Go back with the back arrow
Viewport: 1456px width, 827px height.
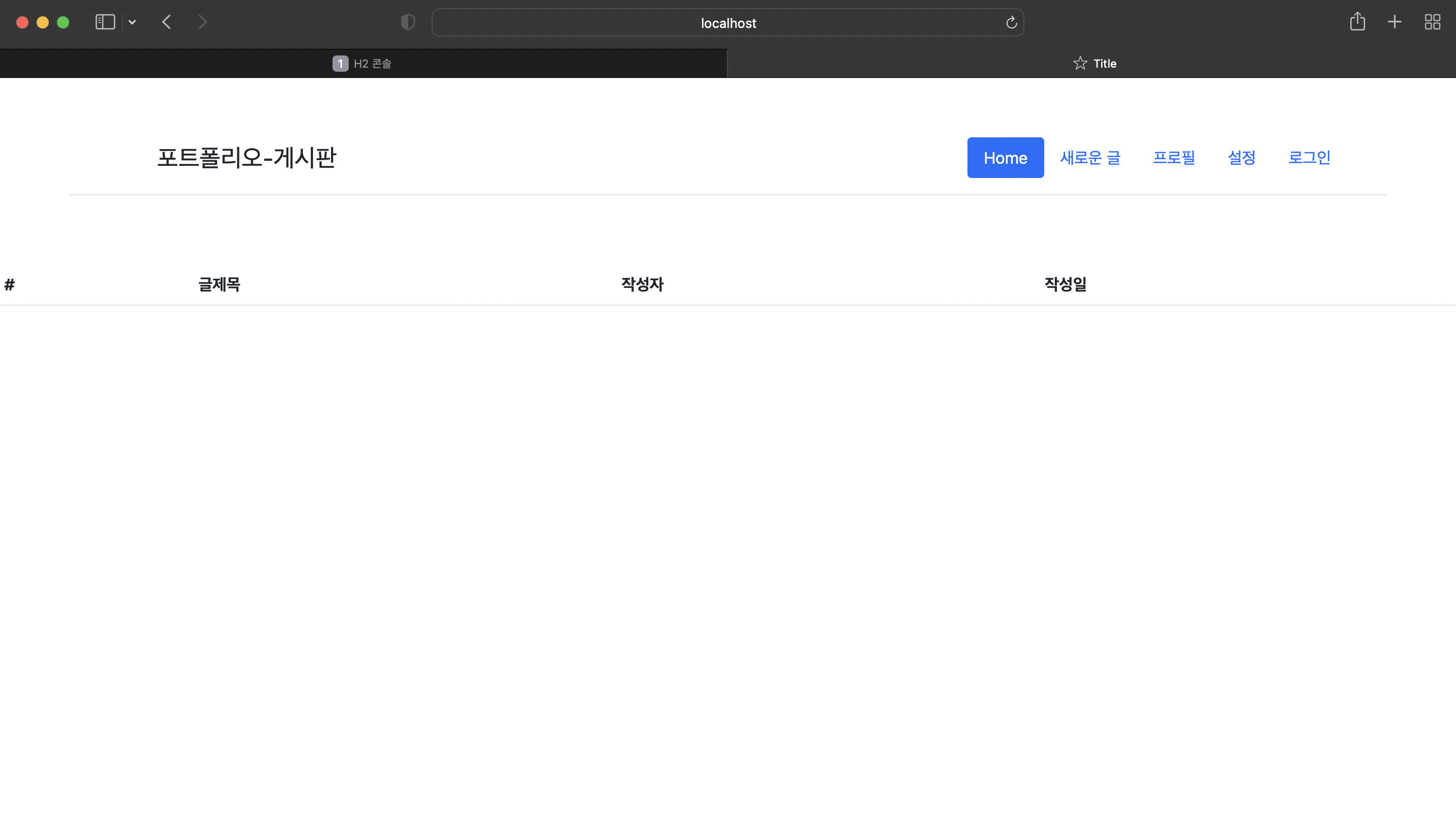[x=166, y=22]
